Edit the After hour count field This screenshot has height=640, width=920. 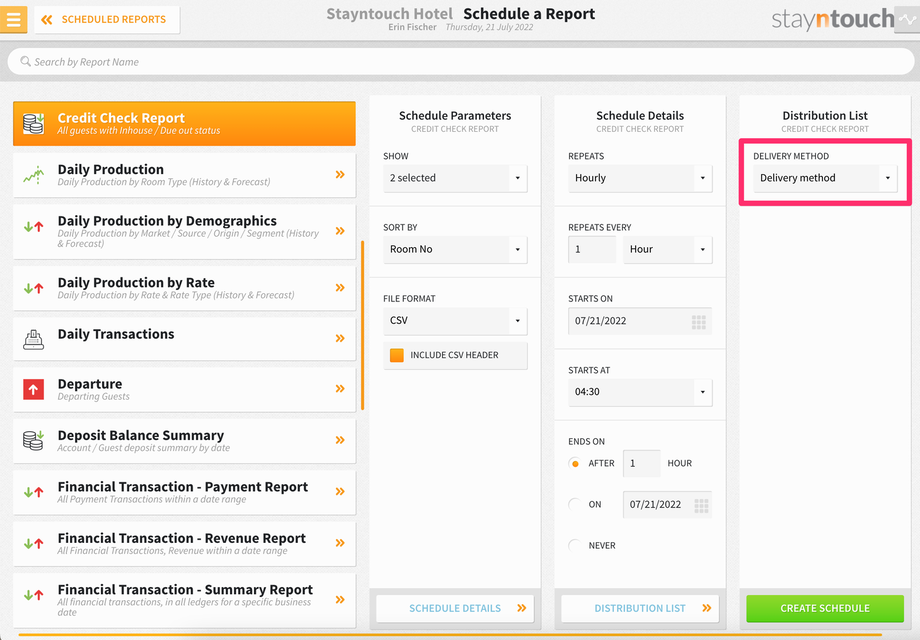point(641,463)
